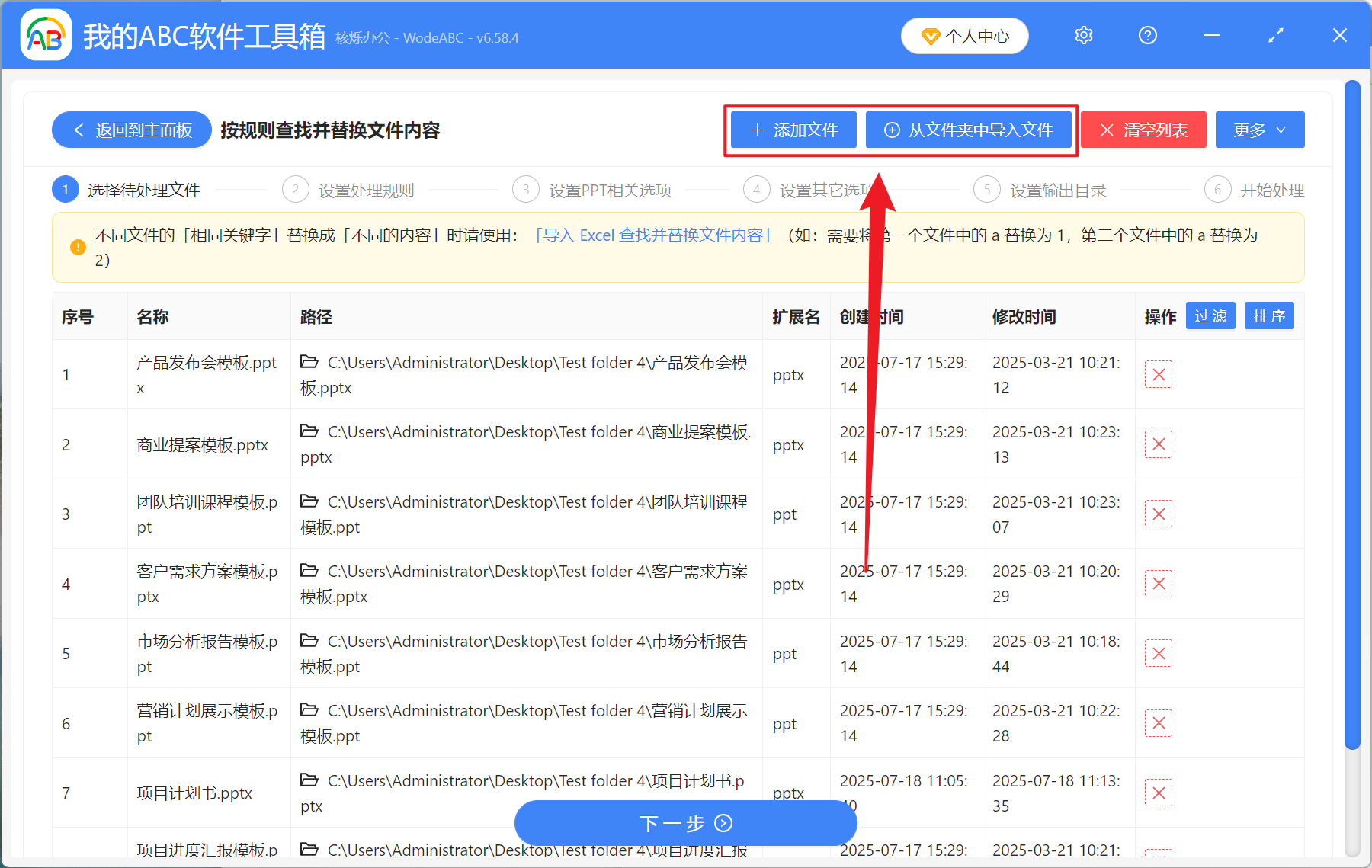Delete 营销计划展示模板.ppt via its red X icon
Viewport: 1372px width, 868px height.
[1158, 722]
